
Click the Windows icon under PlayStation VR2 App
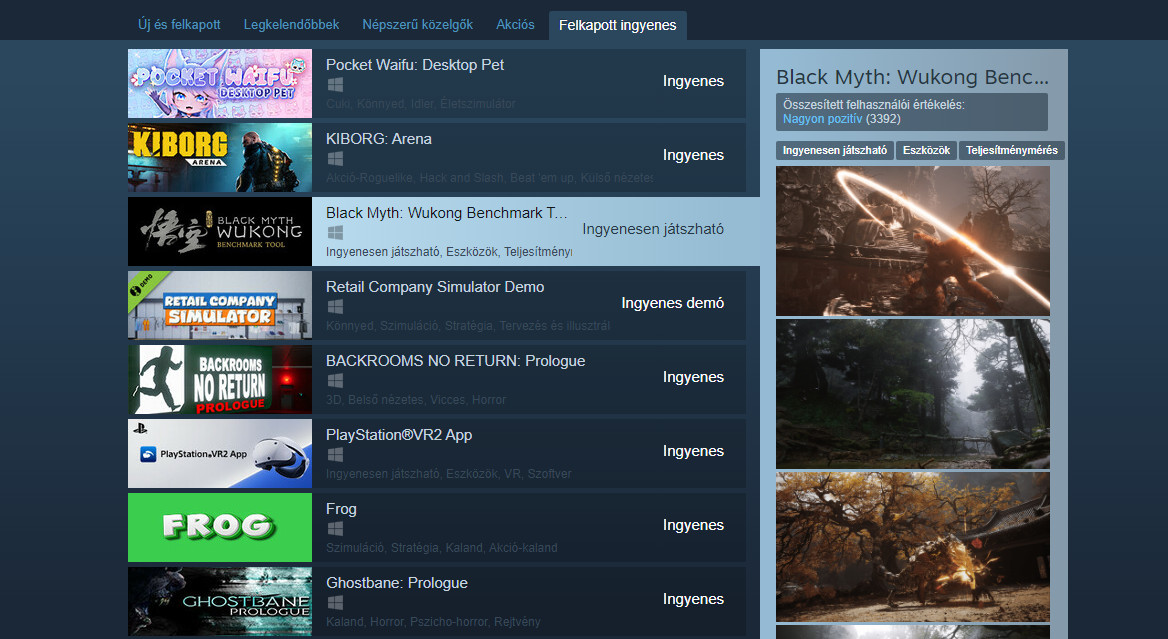(335, 454)
